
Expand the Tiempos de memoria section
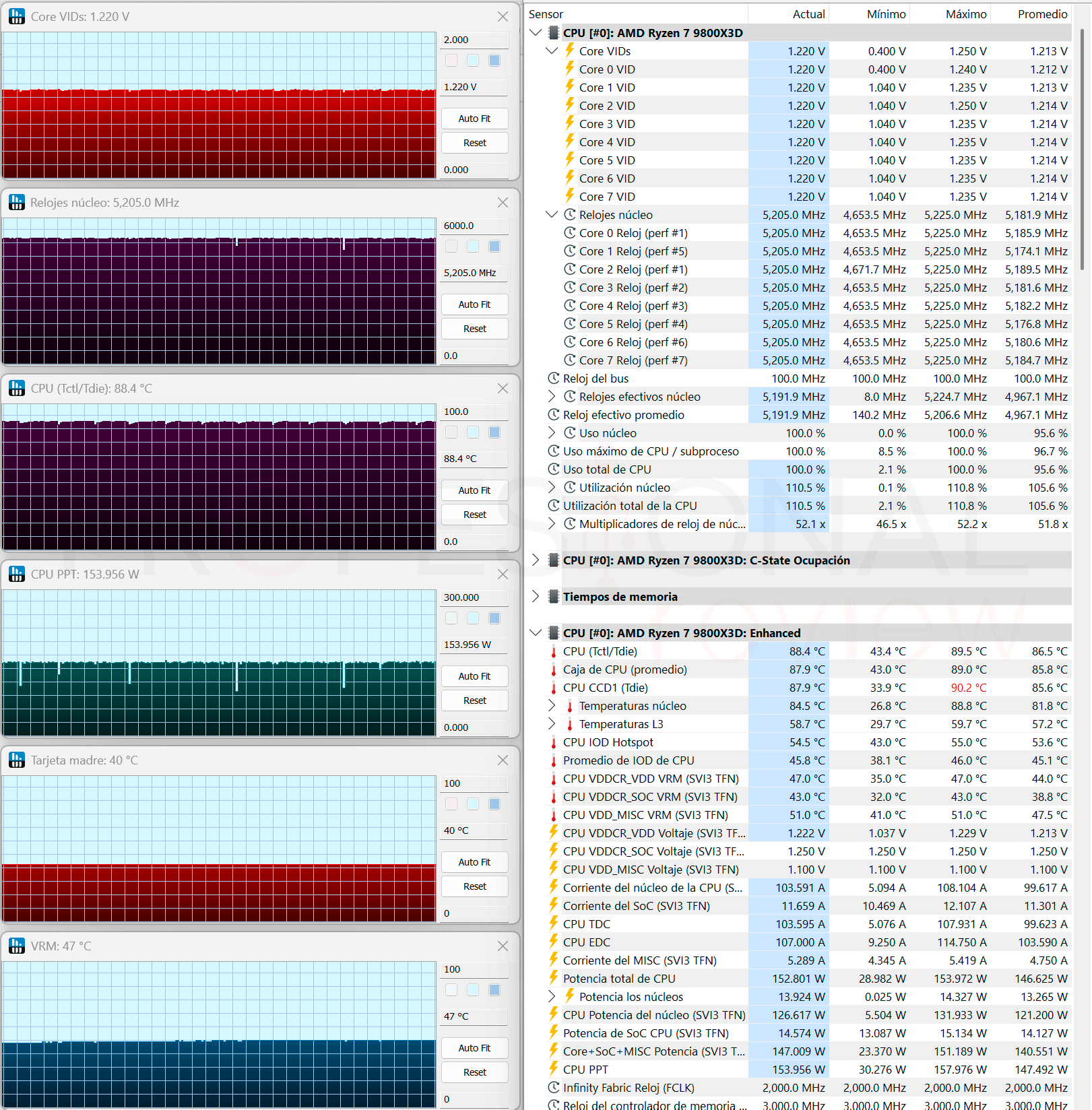(x=536, y=596)
